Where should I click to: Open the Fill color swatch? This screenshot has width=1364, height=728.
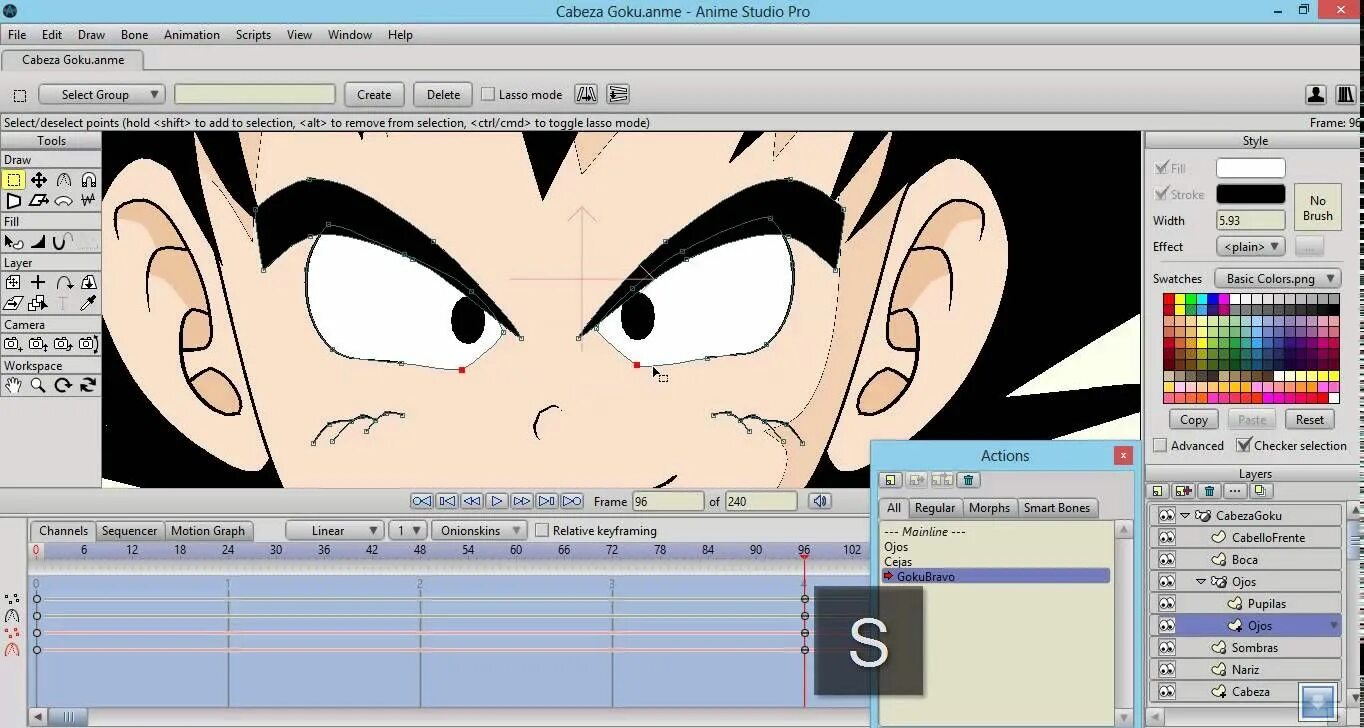(1250, 168)
